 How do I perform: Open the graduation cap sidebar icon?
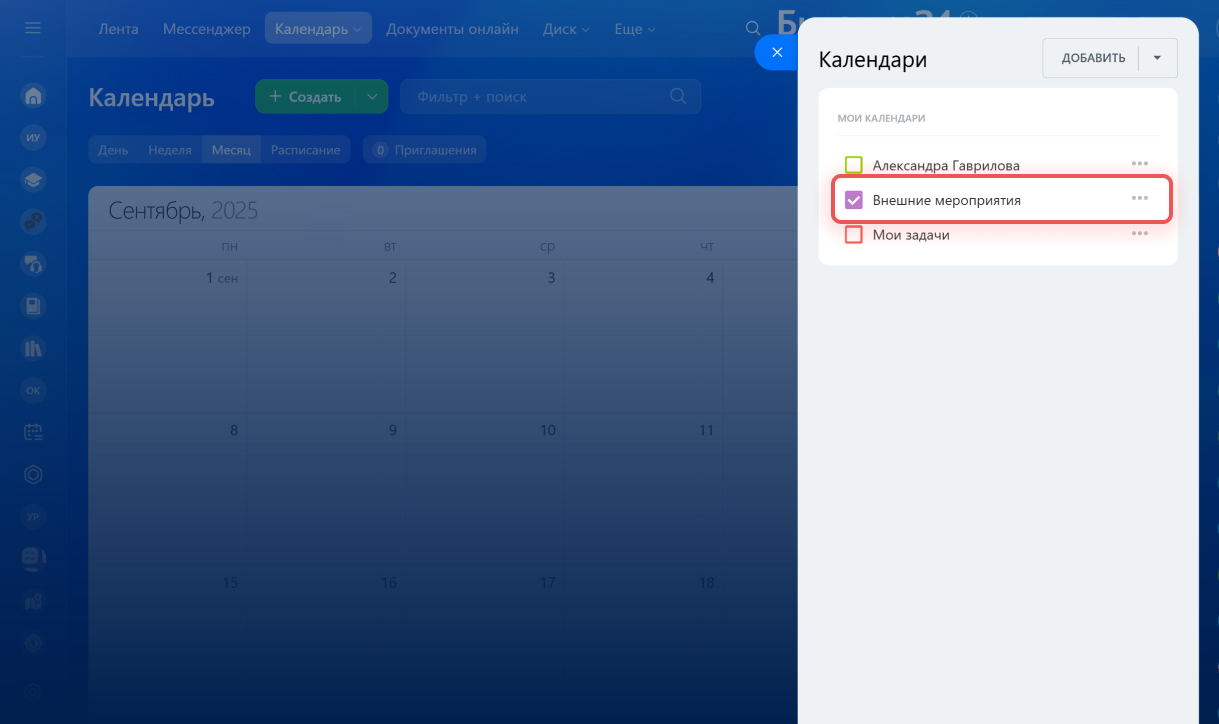coord(33,180)
